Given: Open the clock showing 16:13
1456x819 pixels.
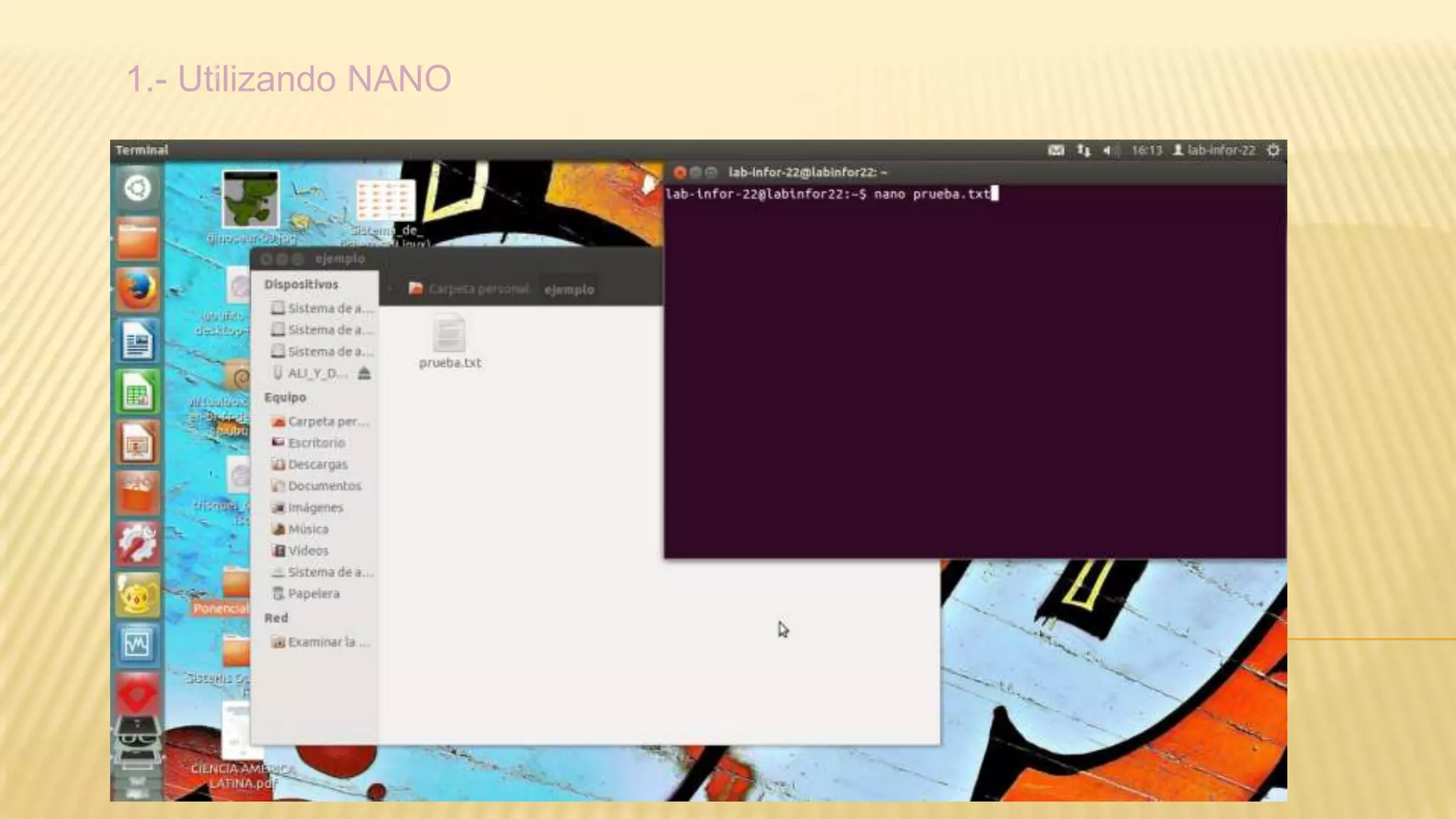Looking at the screenshot, I should (x=1147, y=150).
